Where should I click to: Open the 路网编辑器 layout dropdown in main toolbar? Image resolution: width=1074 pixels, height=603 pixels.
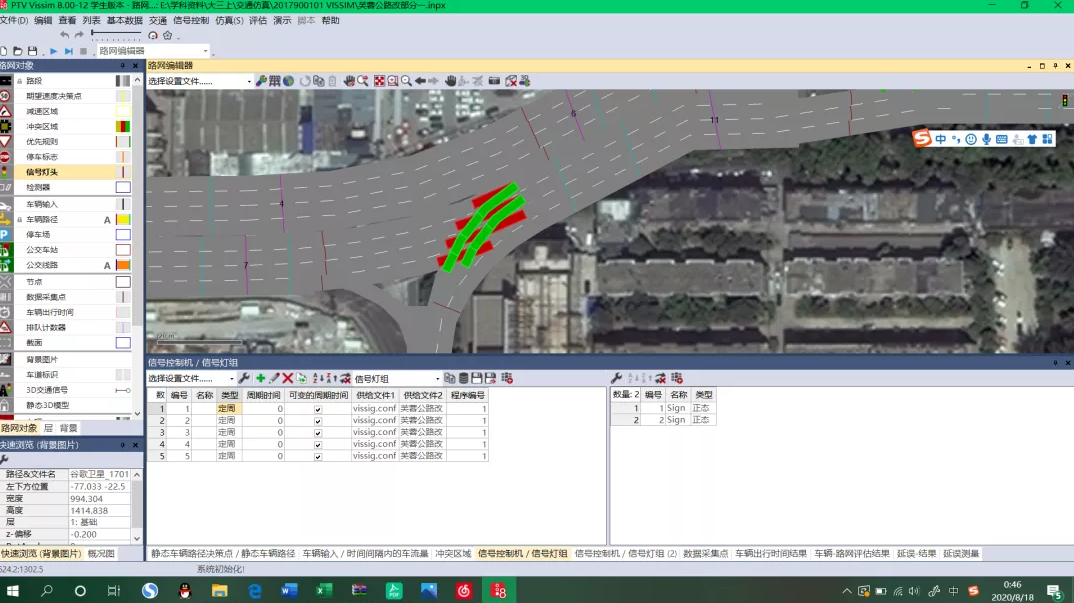pyautogui.click(x=205, y=51)
